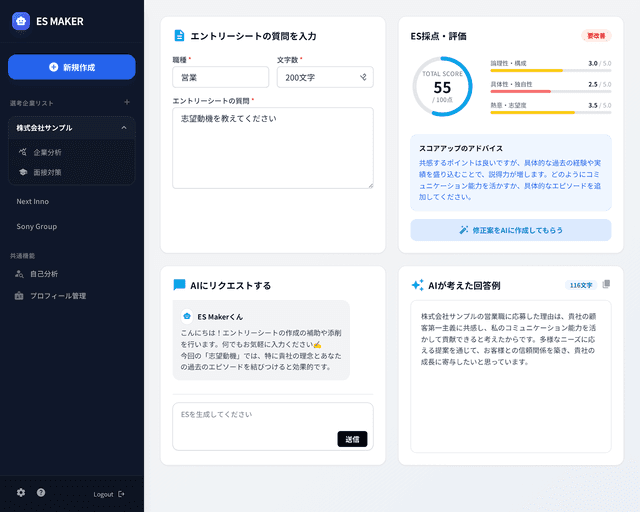Click the 自己分析 person search icon

[19, 273]
